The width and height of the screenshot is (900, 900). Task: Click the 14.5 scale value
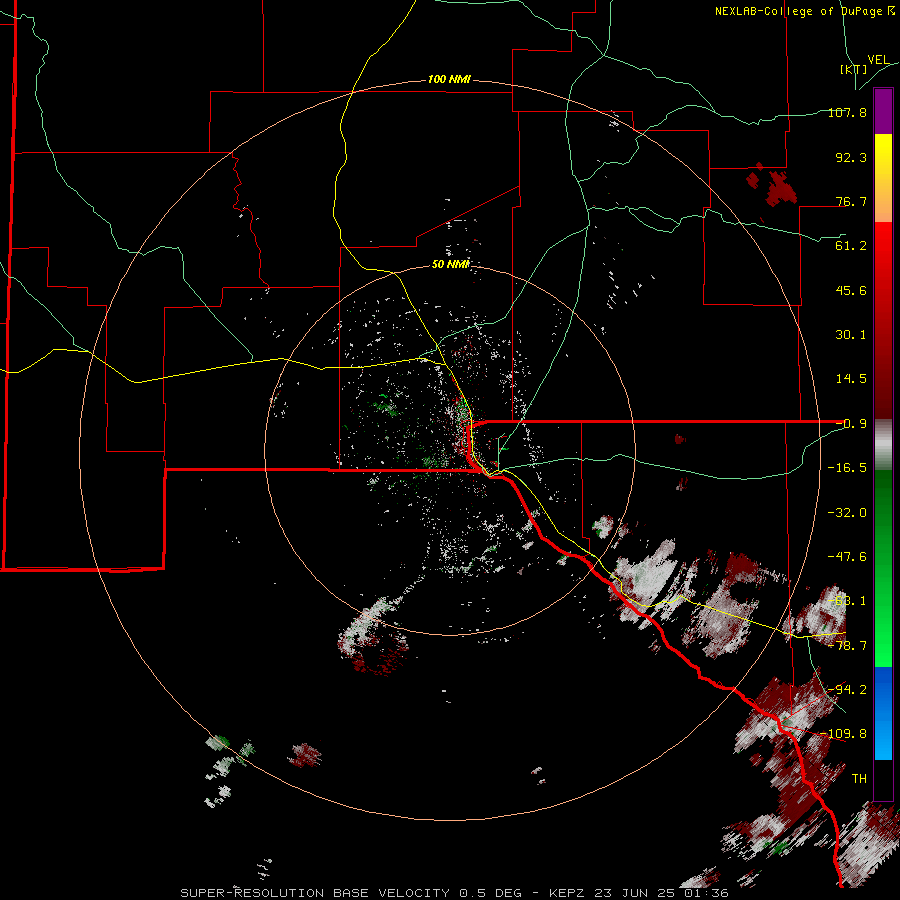pos(851,379)
